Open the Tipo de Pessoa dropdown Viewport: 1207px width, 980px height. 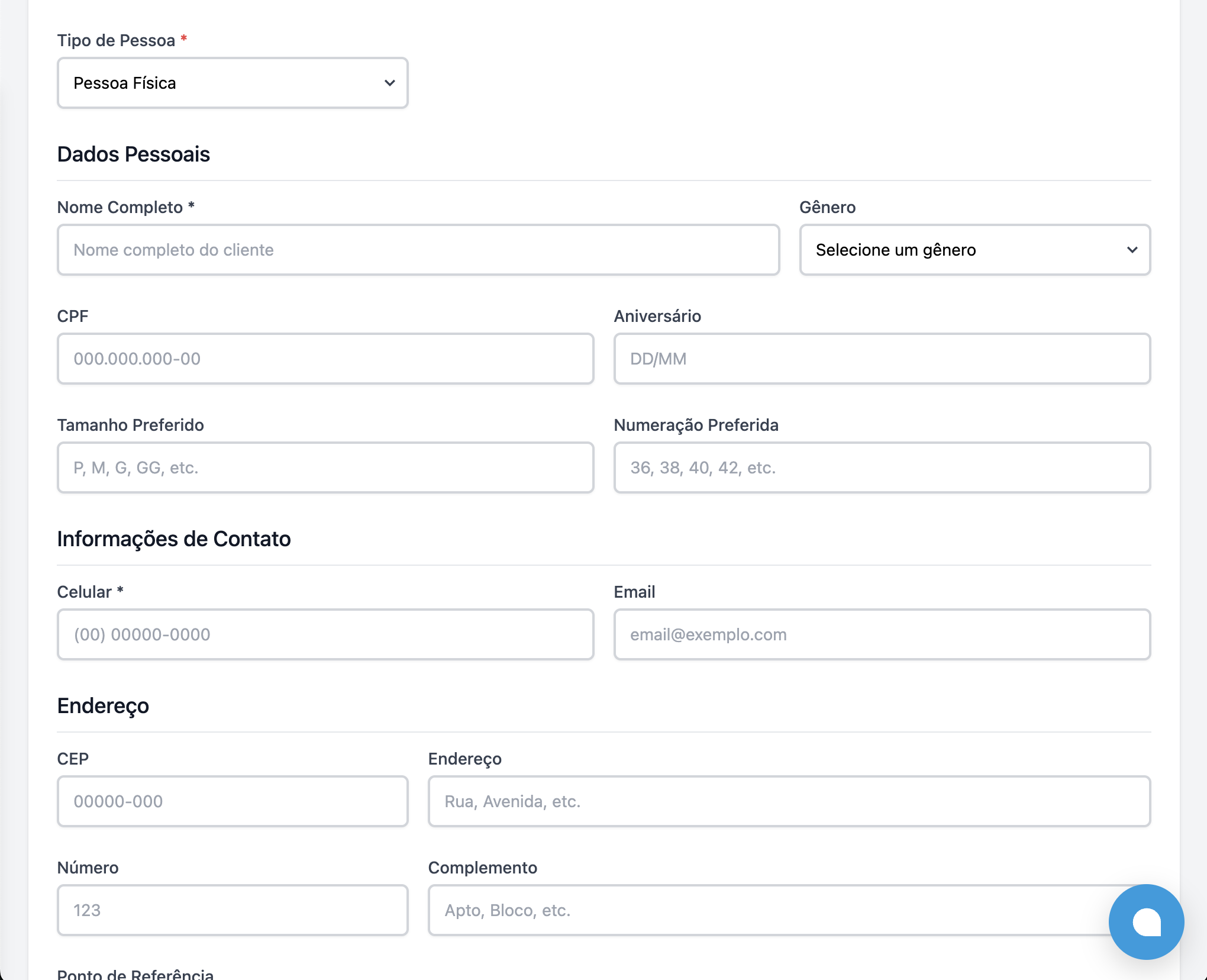[x=225, y=83]
